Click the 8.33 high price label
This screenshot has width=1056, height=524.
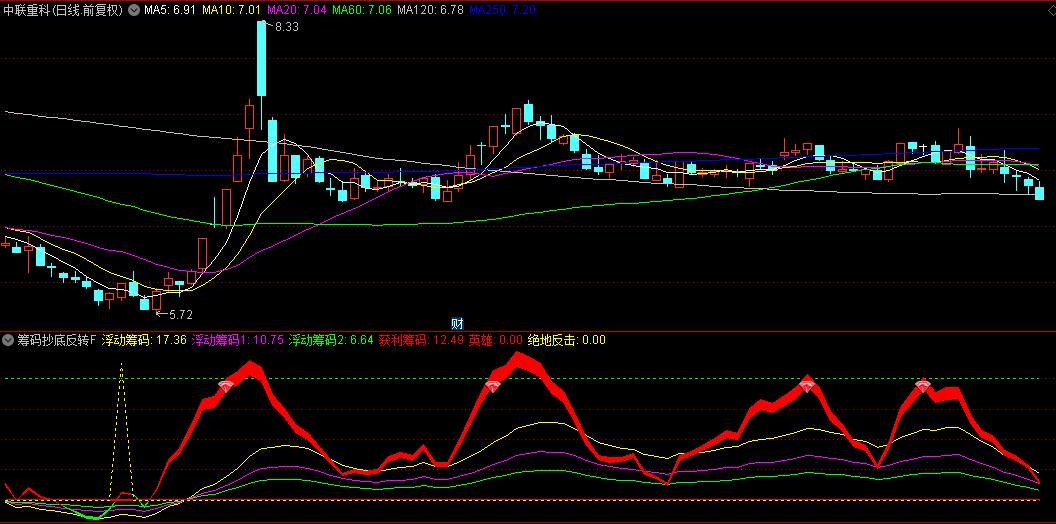[x=287, y=27]
